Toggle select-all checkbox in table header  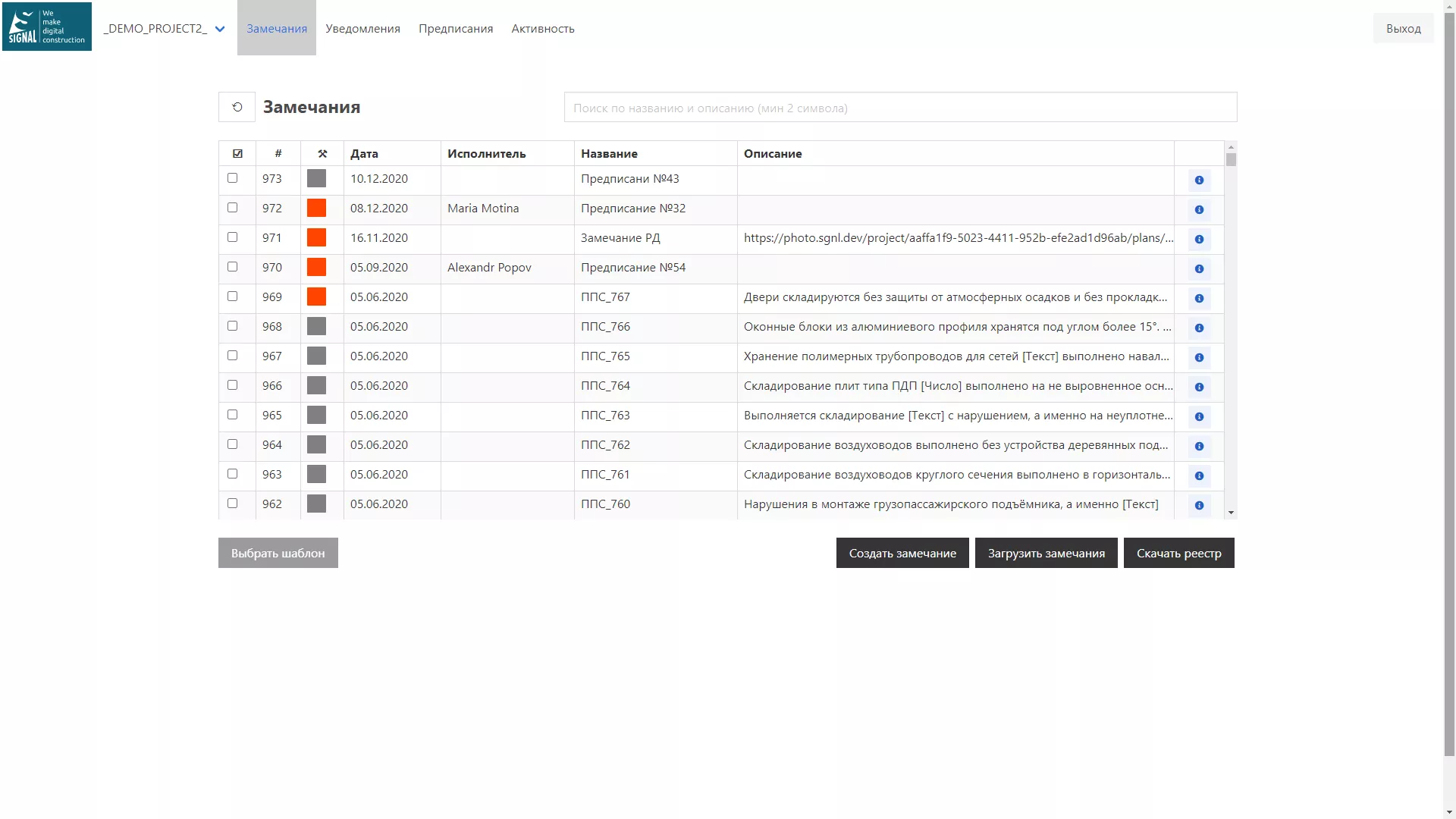(x=237, y=153)
